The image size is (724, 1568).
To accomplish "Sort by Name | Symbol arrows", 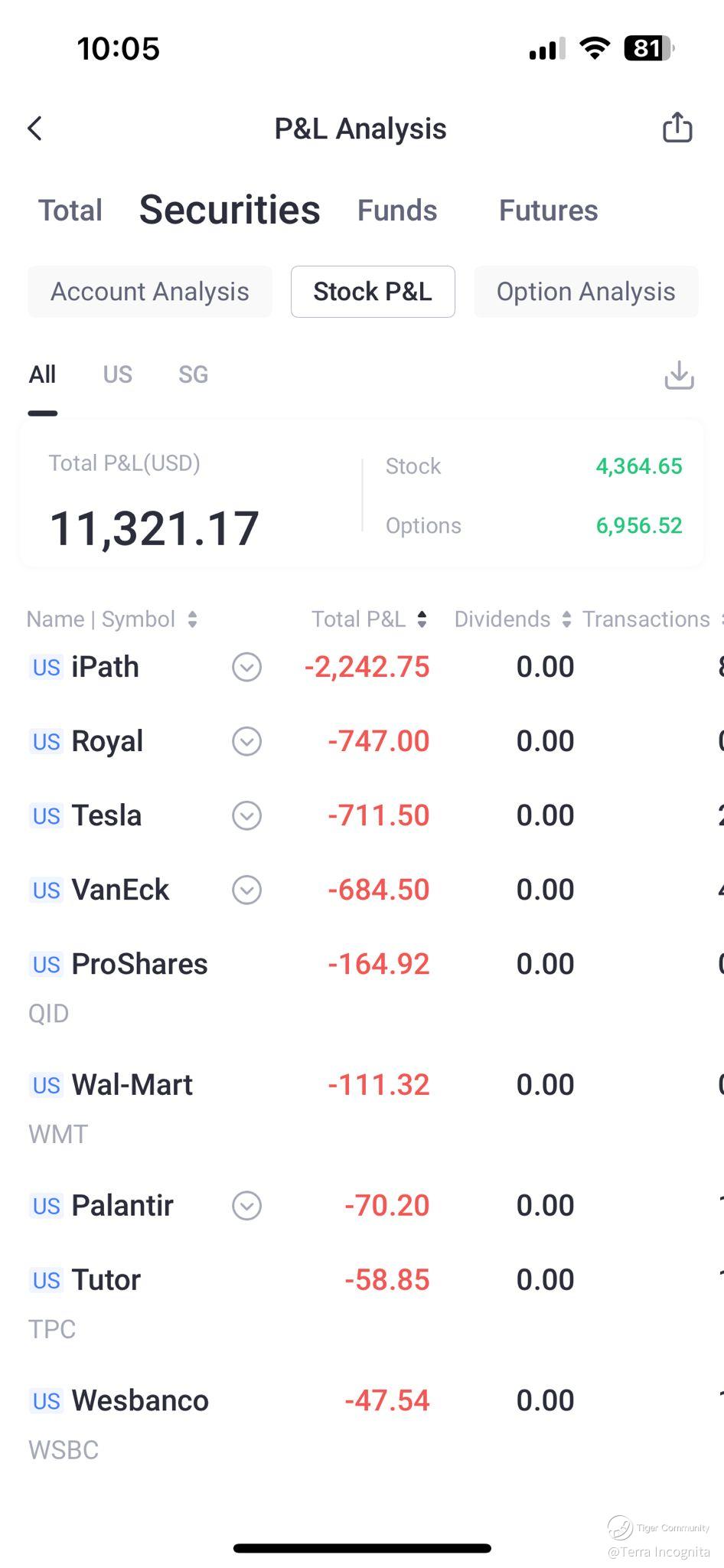I will pos(193,619).
